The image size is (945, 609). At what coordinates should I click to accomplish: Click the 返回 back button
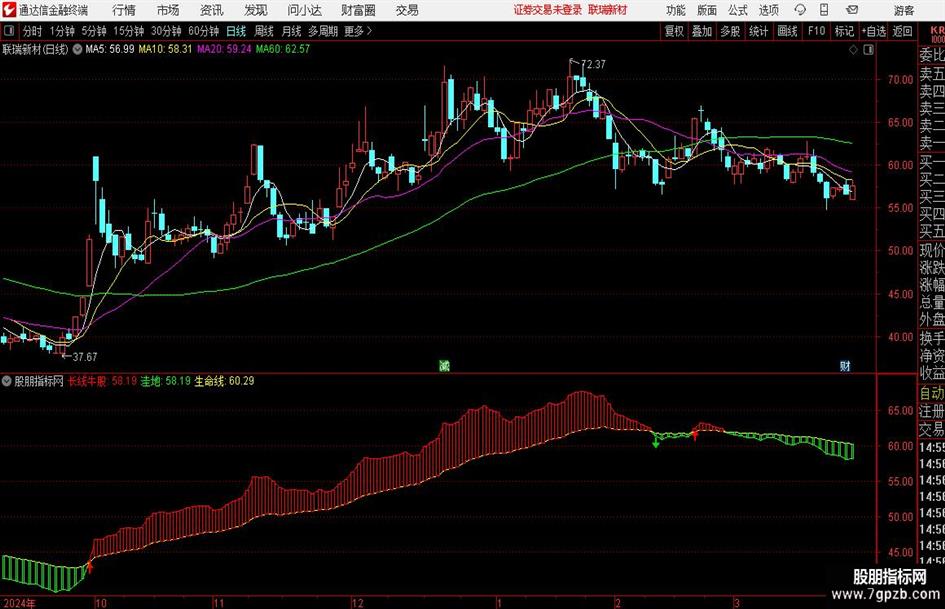tap(902, 31)
